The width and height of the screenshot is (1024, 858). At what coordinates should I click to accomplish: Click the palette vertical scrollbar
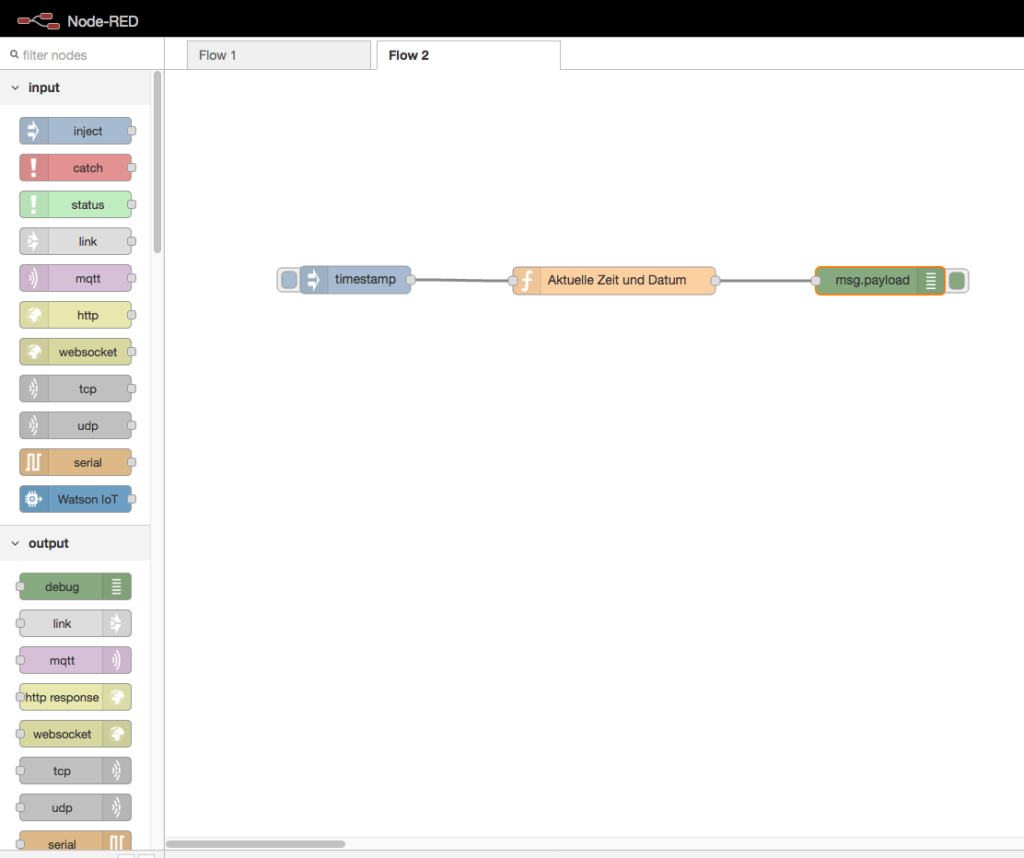point(157,162)
